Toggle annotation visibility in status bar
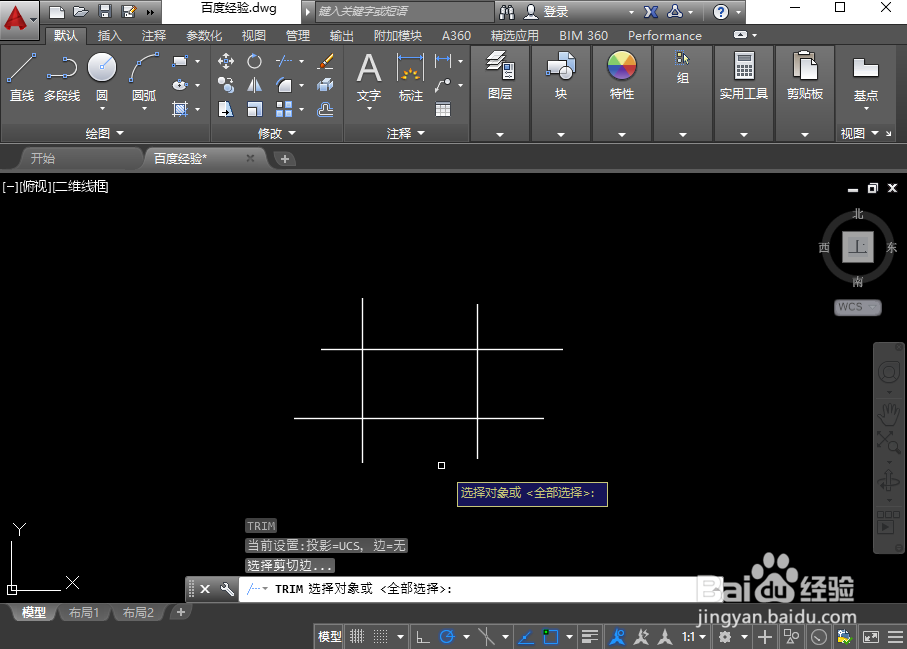This screenshot has height=649, width=907. point(617,637)
